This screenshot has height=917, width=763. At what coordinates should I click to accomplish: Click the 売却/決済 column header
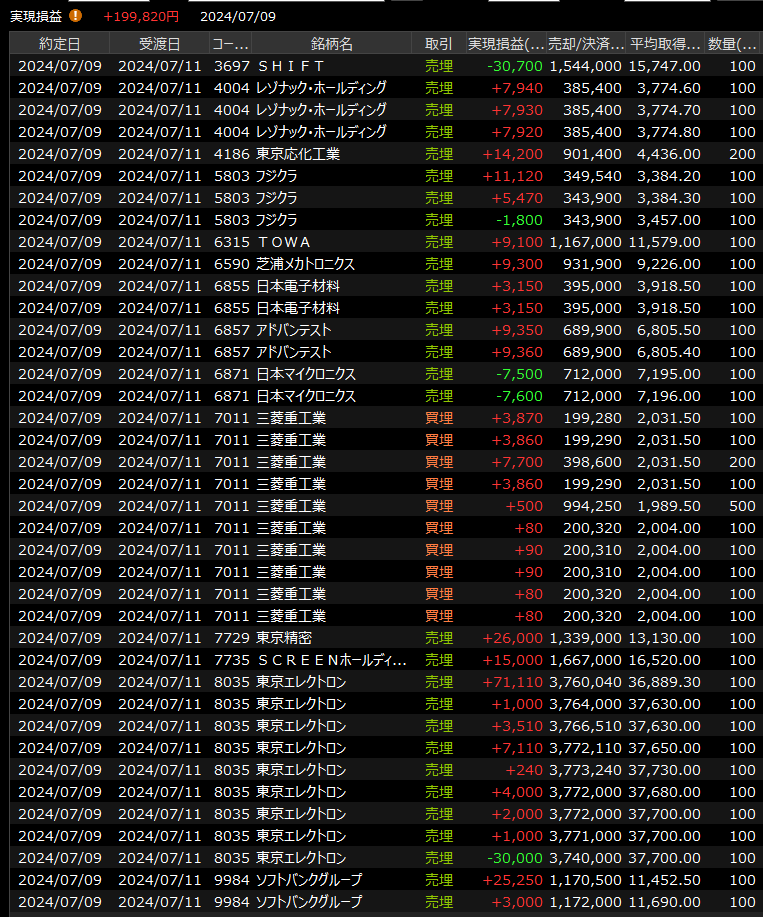[x=585, y=44]
